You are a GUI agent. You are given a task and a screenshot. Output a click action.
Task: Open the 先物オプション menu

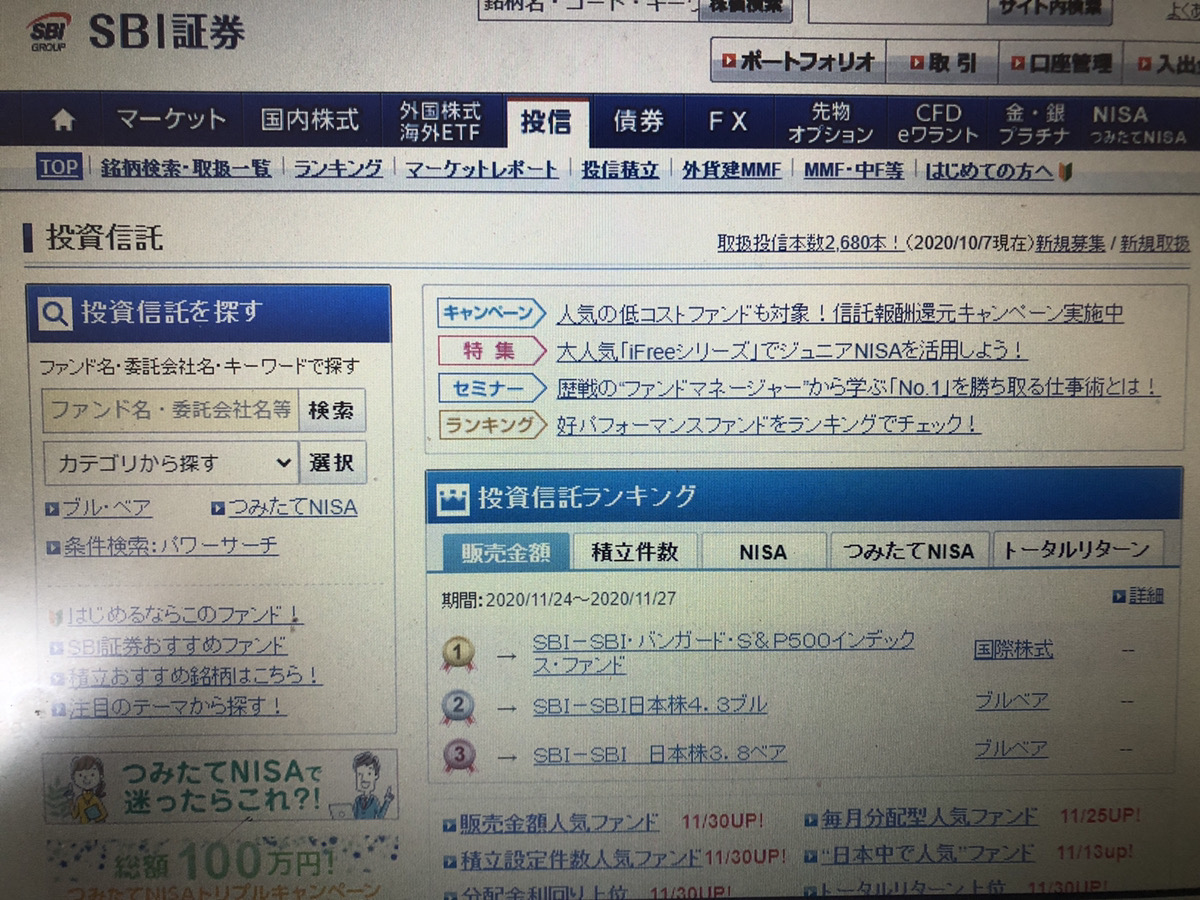[830, 122]
